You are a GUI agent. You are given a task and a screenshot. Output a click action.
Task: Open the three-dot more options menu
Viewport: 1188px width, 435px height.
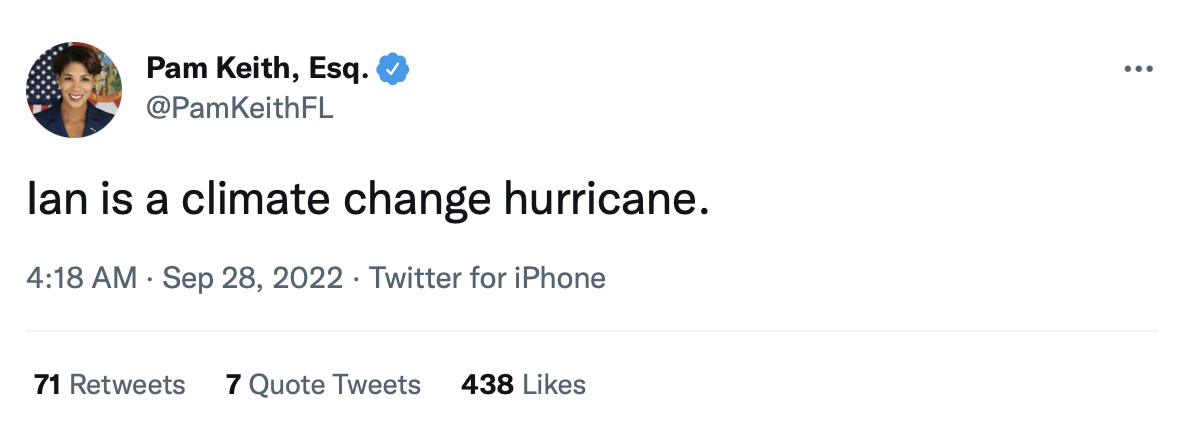tap(1139, 70)
